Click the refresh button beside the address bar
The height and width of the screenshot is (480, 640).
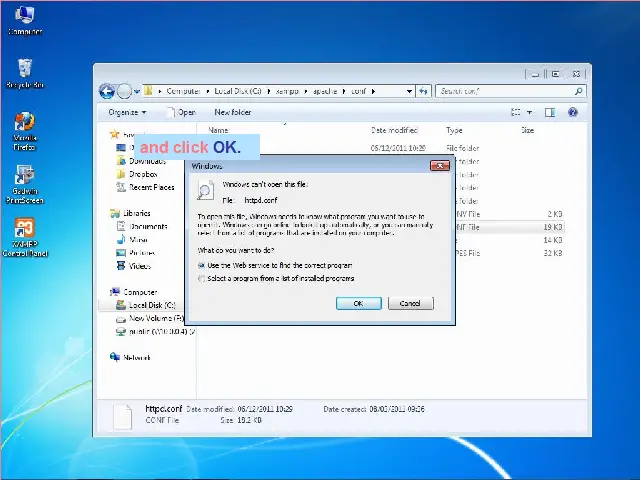pos(423,91)
